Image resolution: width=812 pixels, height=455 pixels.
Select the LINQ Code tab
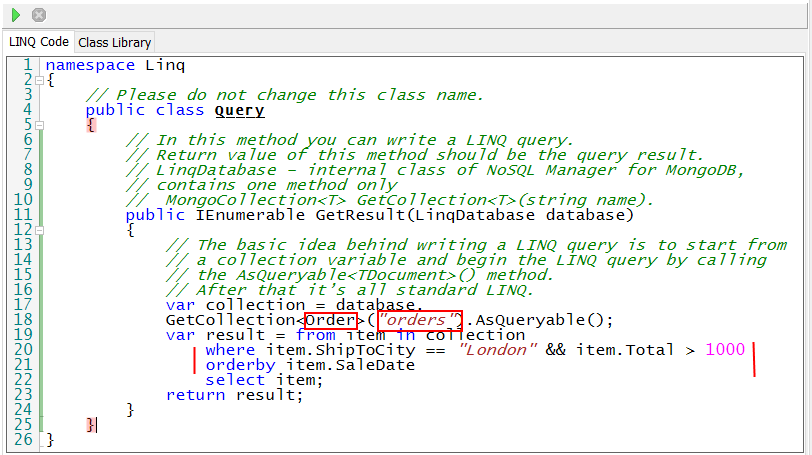(39, 42)
